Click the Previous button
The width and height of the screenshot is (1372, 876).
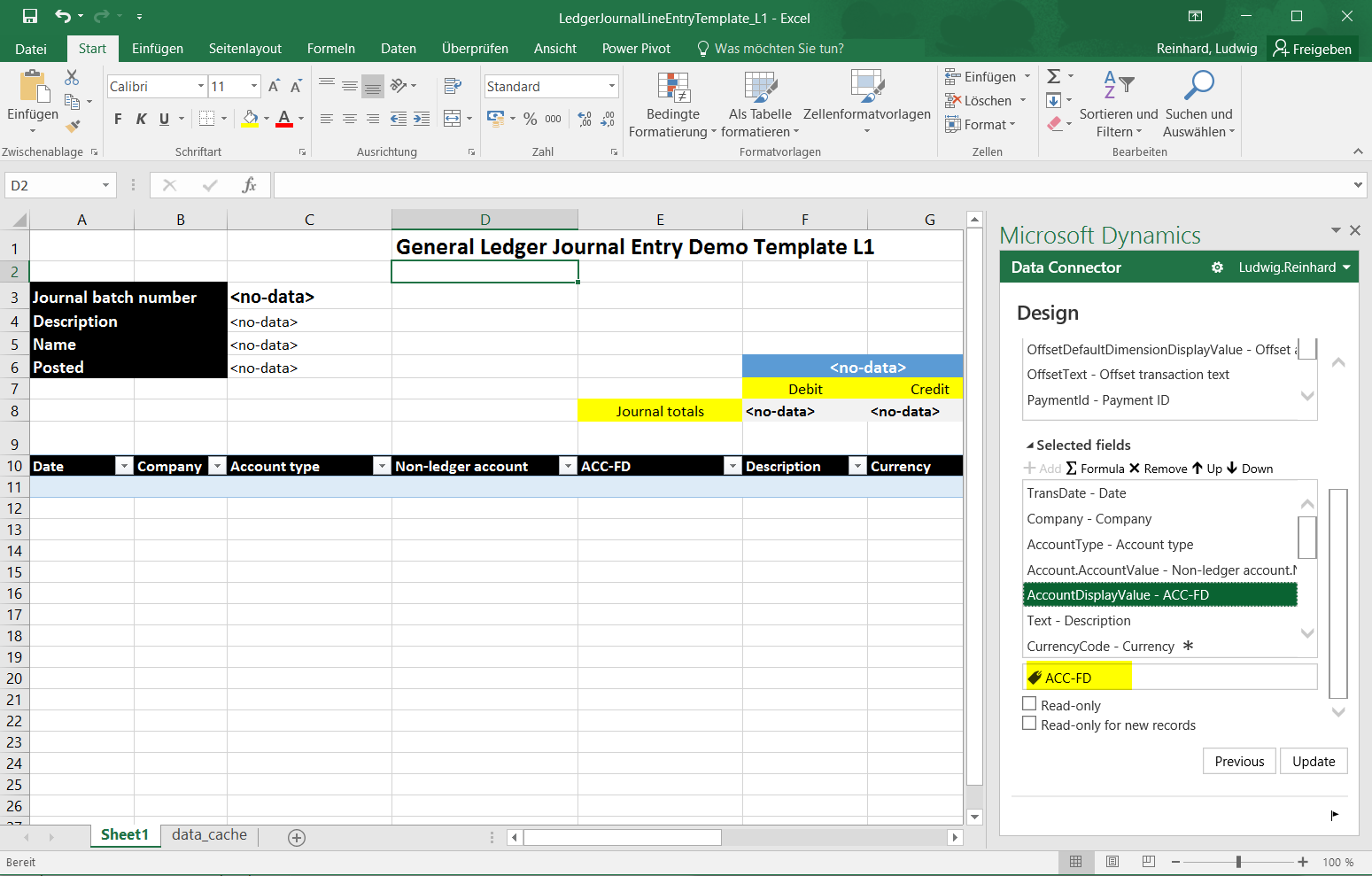coord(1239,761)
